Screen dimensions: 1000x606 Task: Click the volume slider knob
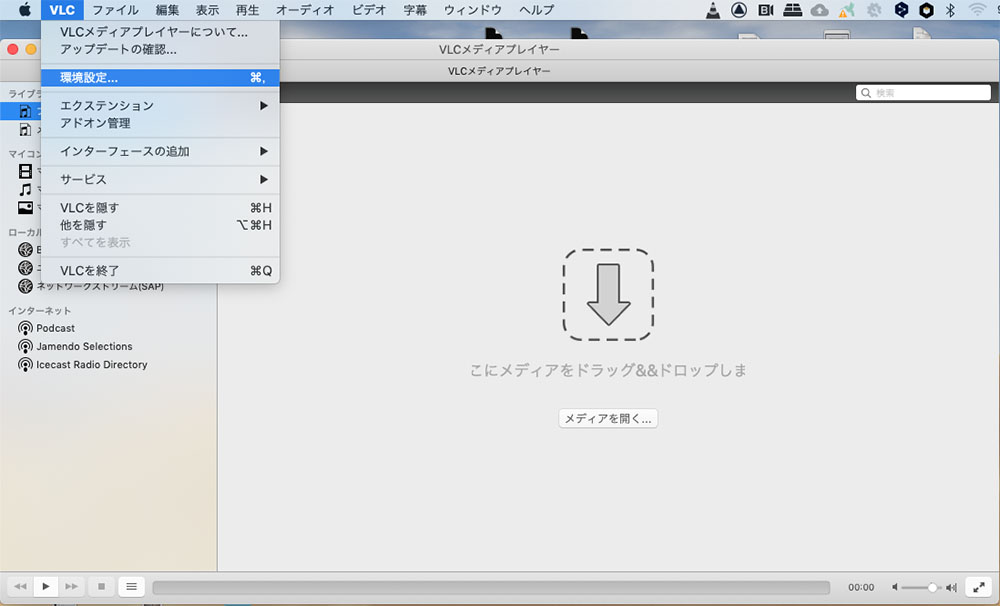click(x=932, y=587)
